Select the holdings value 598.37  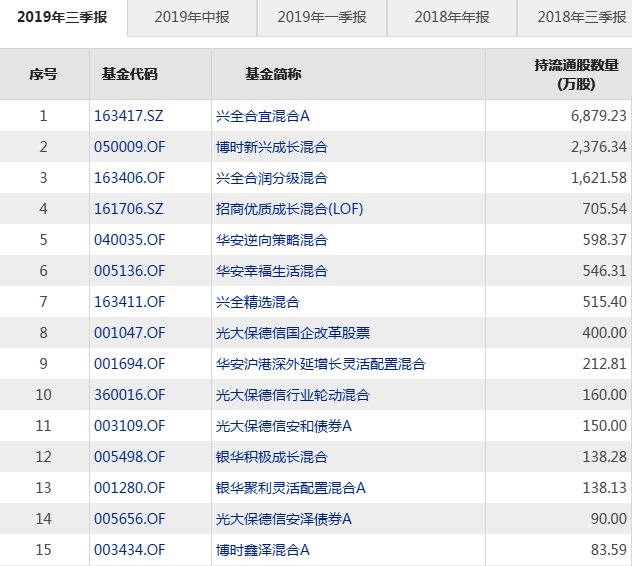tap(605, 240)
